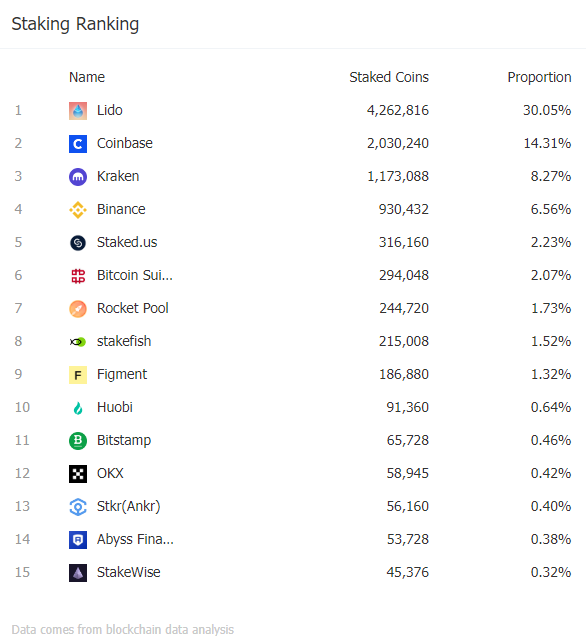The width and height of the screenshot is (586, 642).
Task: Click the Bitstamp green B icon
Action: [78, 441]
